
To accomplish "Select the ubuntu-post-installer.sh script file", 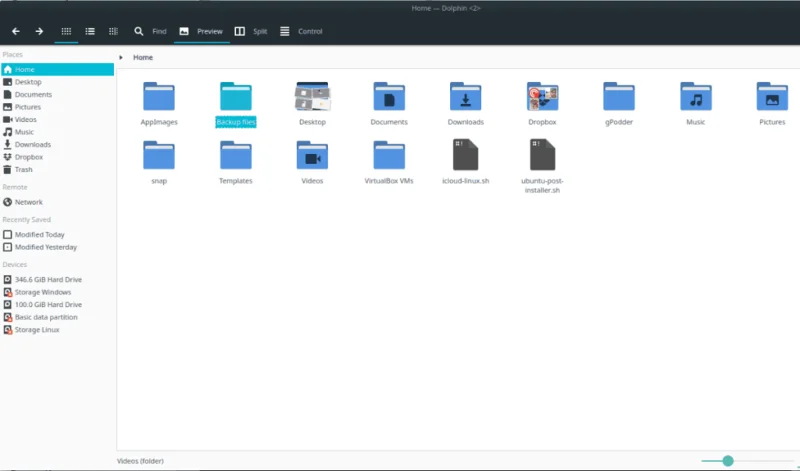I will pyautogui.click(x=542, y=155).
